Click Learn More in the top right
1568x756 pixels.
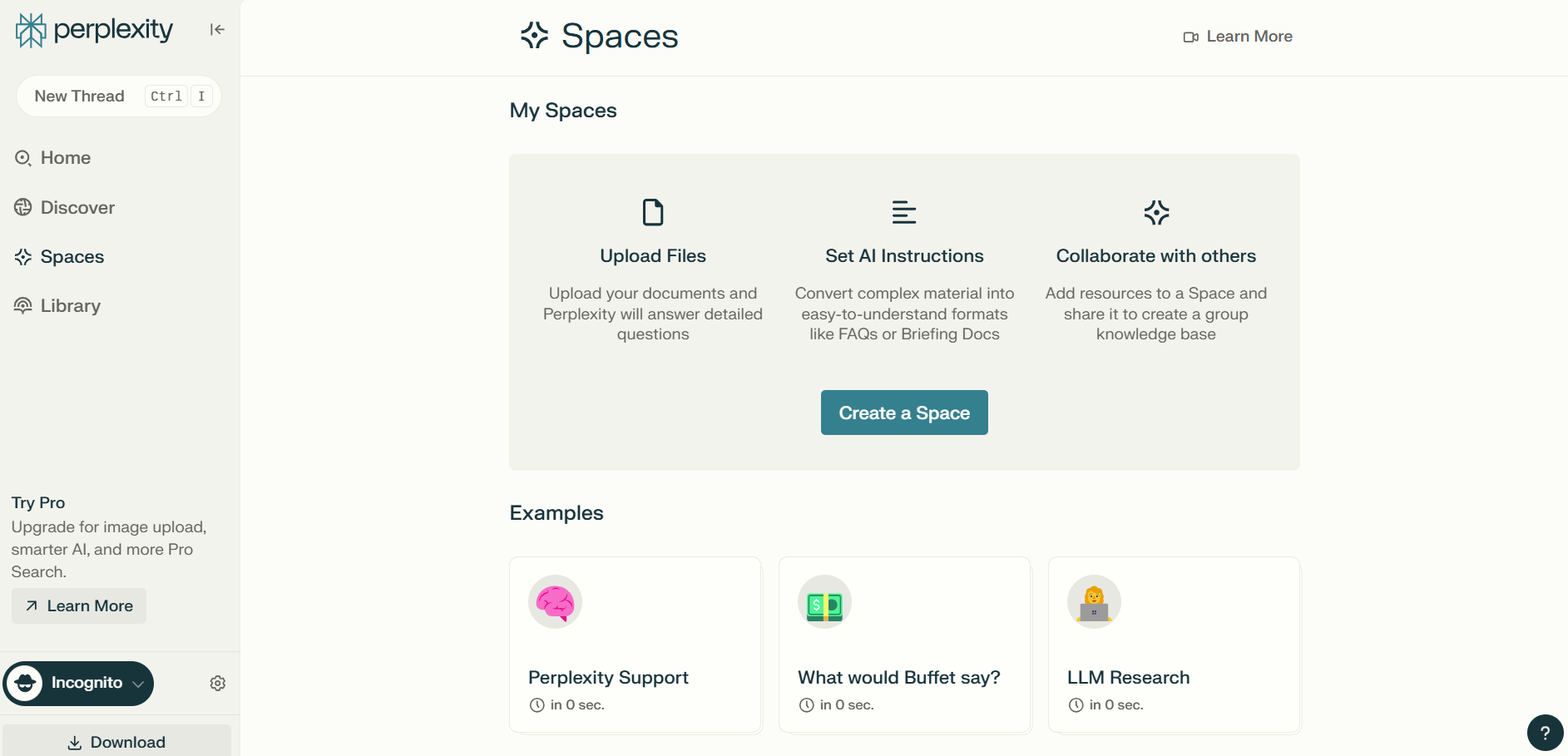[1239, 37]
